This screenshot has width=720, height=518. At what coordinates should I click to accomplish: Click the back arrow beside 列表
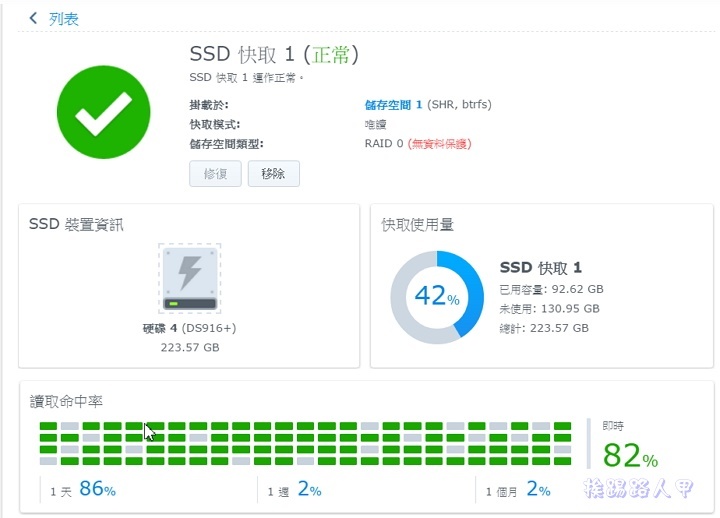[x=34, y=18]
